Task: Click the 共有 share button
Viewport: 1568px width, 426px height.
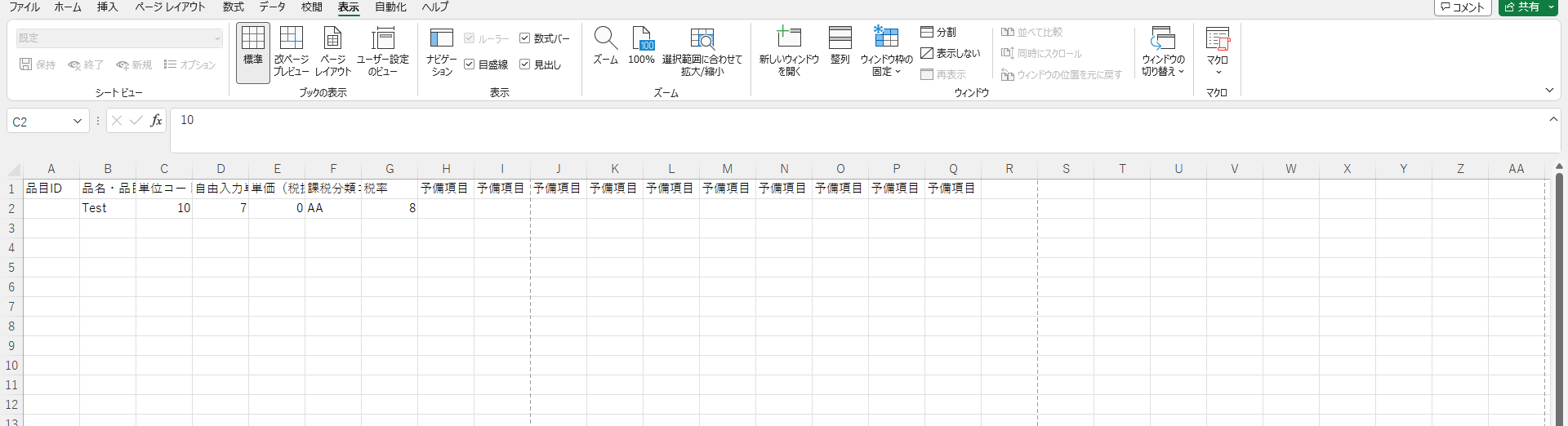Action: (x=1521, y=7)
